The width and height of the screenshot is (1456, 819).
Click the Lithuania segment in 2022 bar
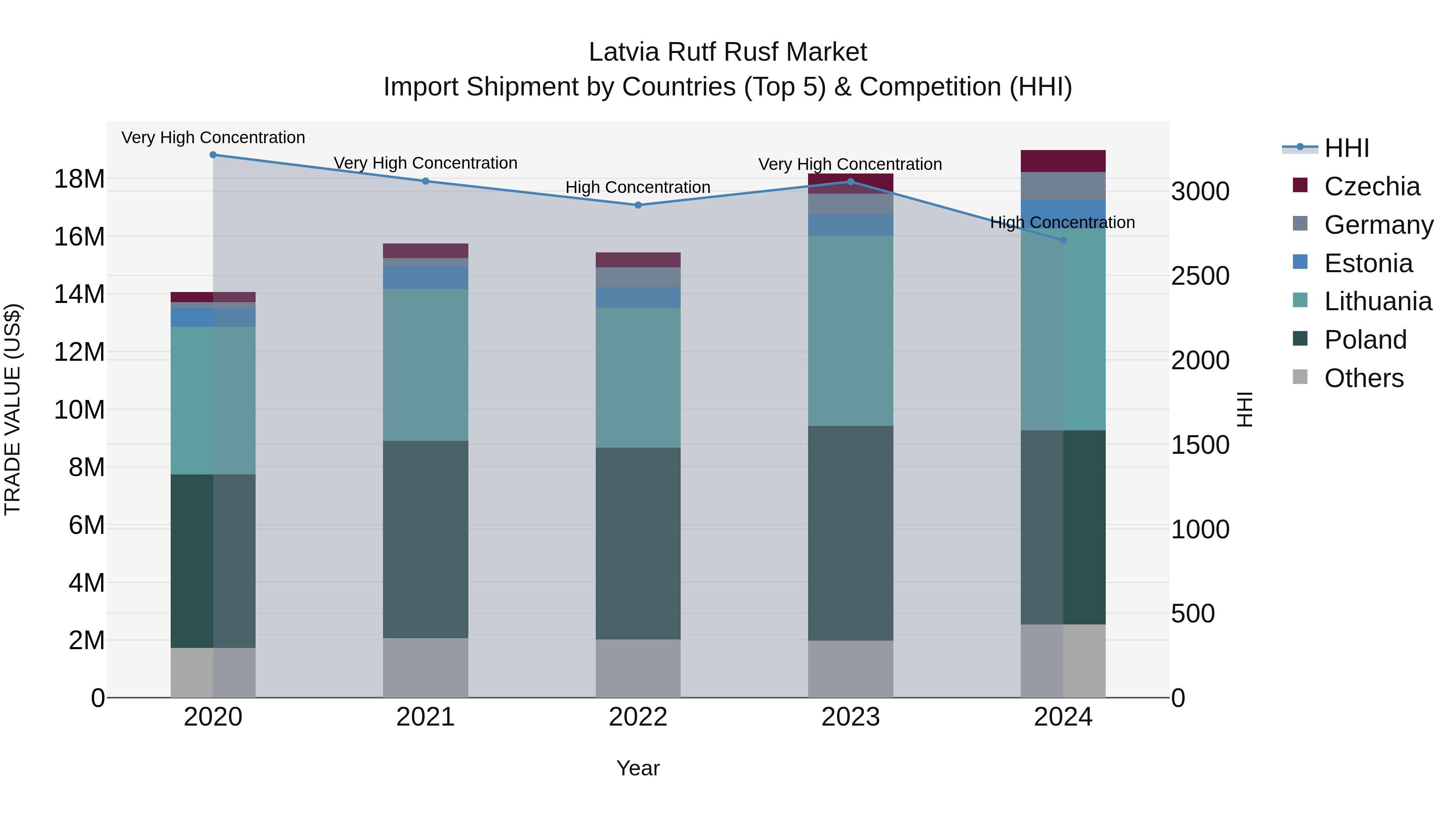638,378
